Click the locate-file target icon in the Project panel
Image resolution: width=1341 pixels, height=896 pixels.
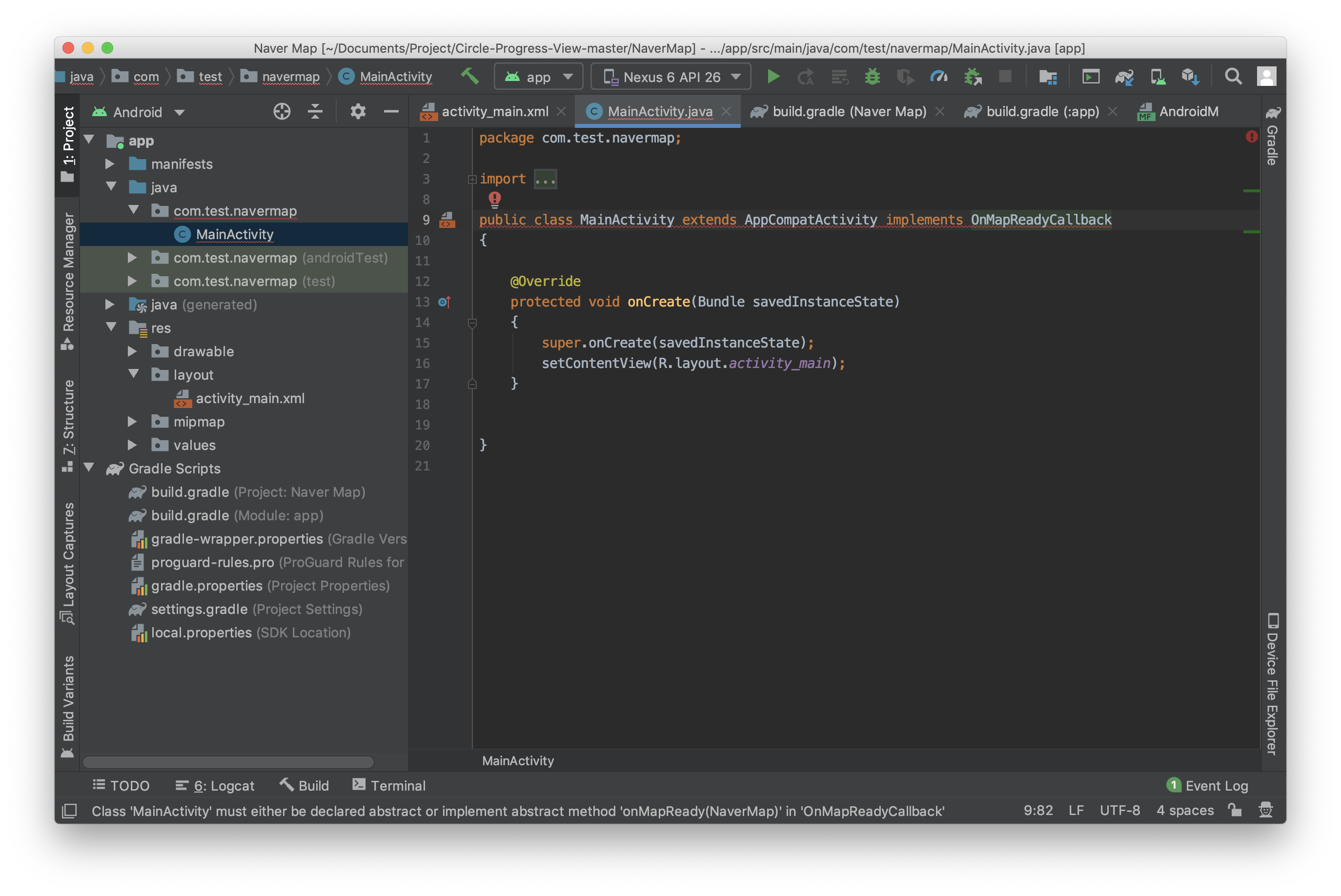[x=282, y=111]
